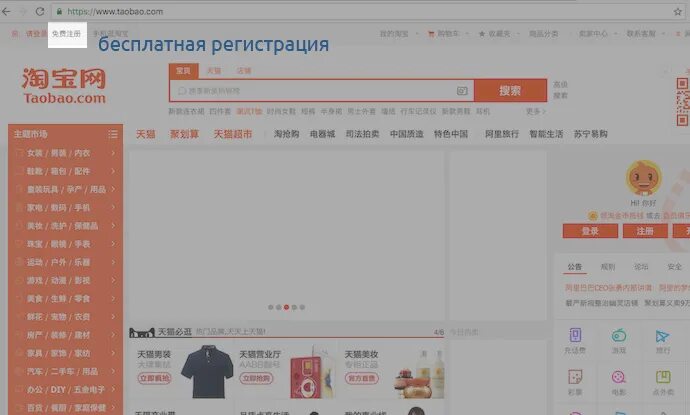Expand the 家电 / 数码 / 手机 category arrow
Screen dimensions: 690x415
pos(113,208)
